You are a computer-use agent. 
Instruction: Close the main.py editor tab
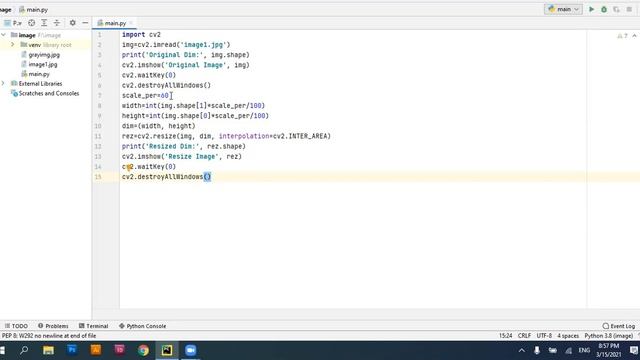click(131, 23)
